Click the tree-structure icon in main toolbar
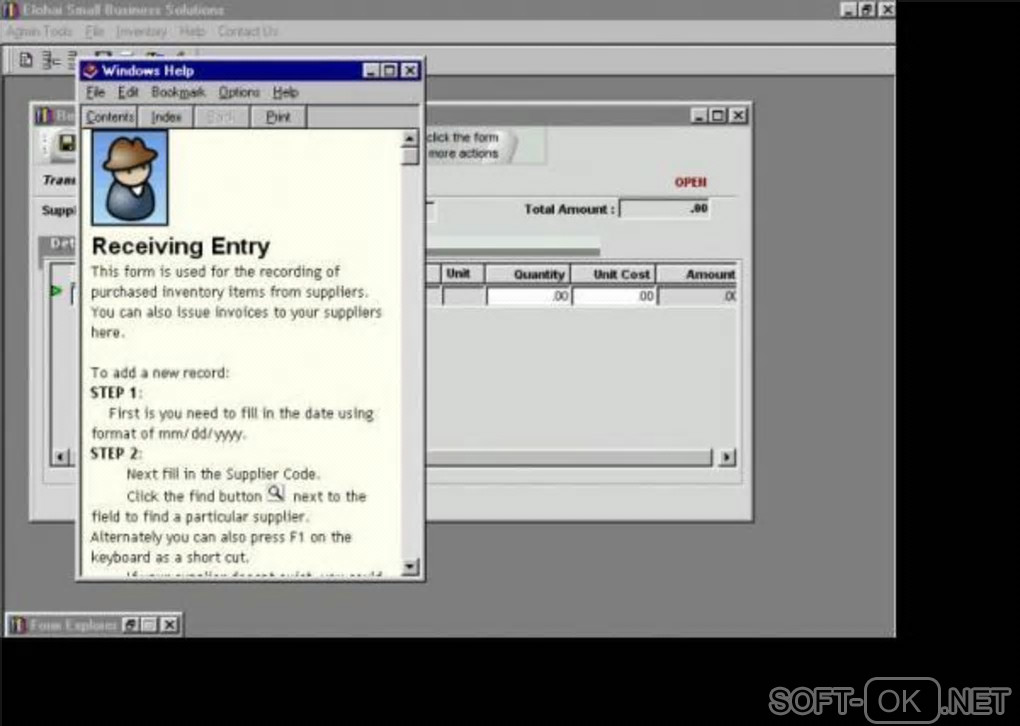The height and width of the screenshot is (726, 1020). pyautogui.click(x=51, y=60)
